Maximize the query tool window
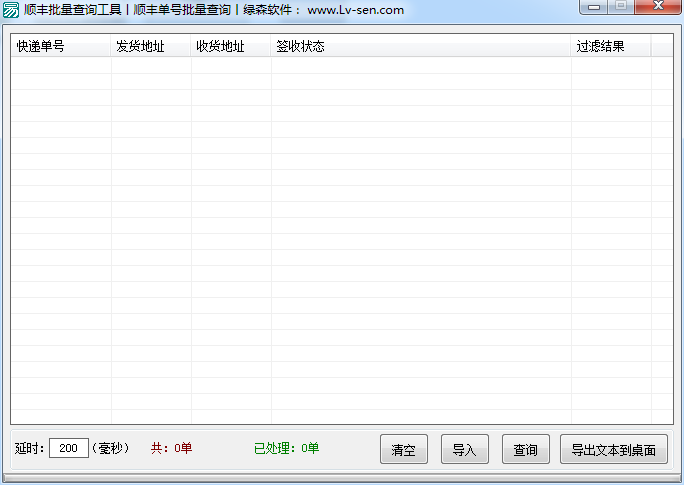The width and height of the screenshot is (684, 485). point(621,6)
